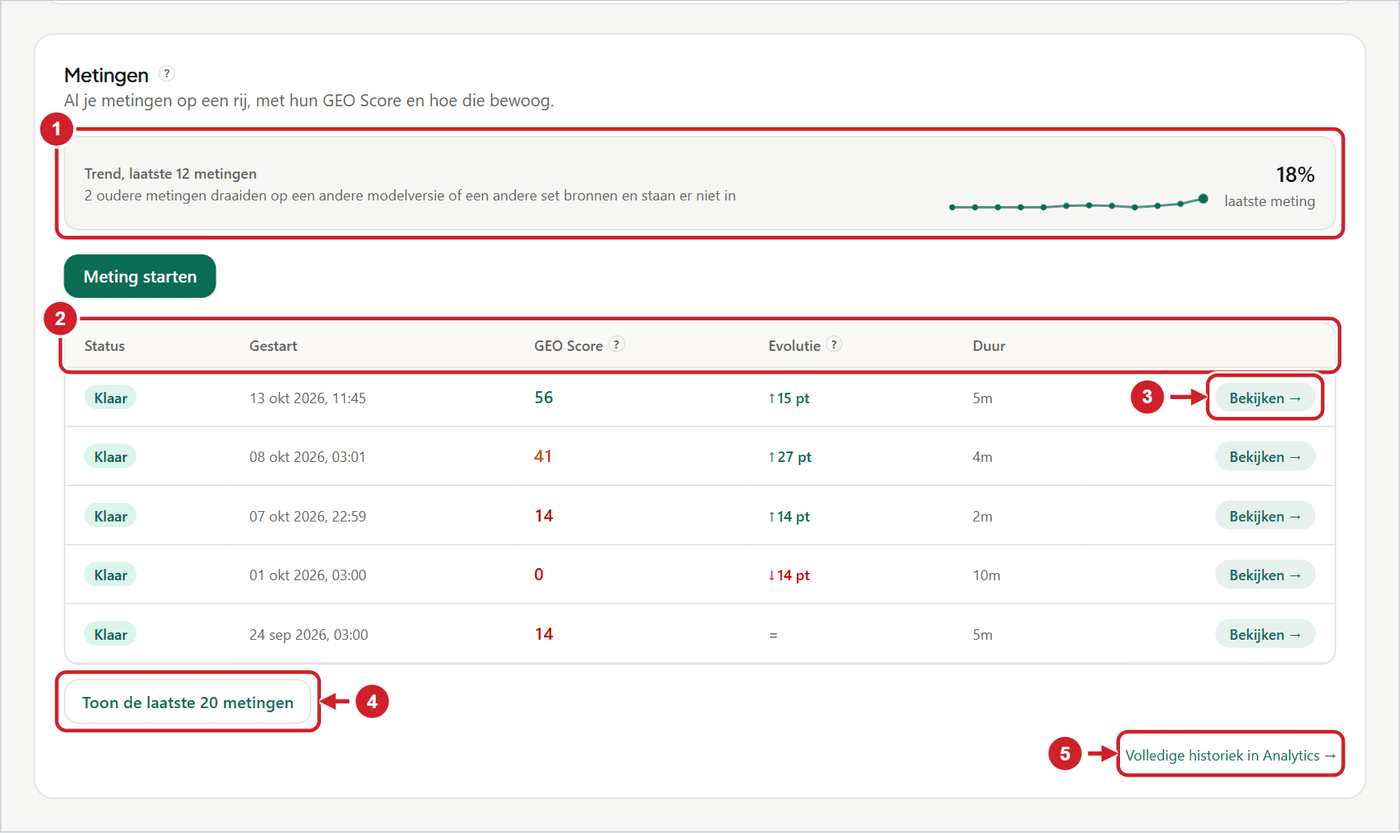Click Bekijken on the 07 okt 2026 row
The width and height of the screenshot is (1400, 833).
tap(1265, 515)
